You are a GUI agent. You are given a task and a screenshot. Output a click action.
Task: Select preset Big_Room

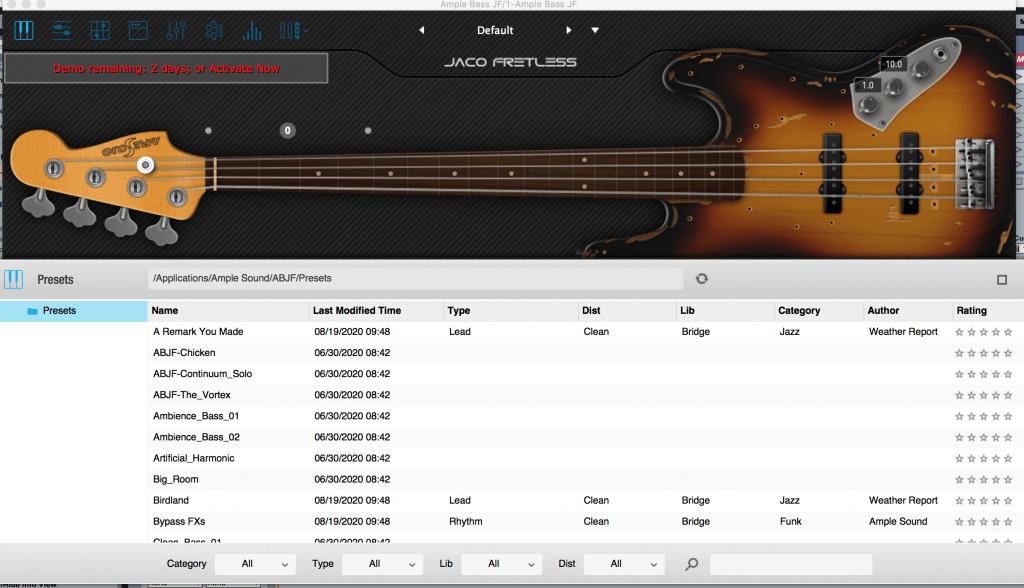point(176,479)
